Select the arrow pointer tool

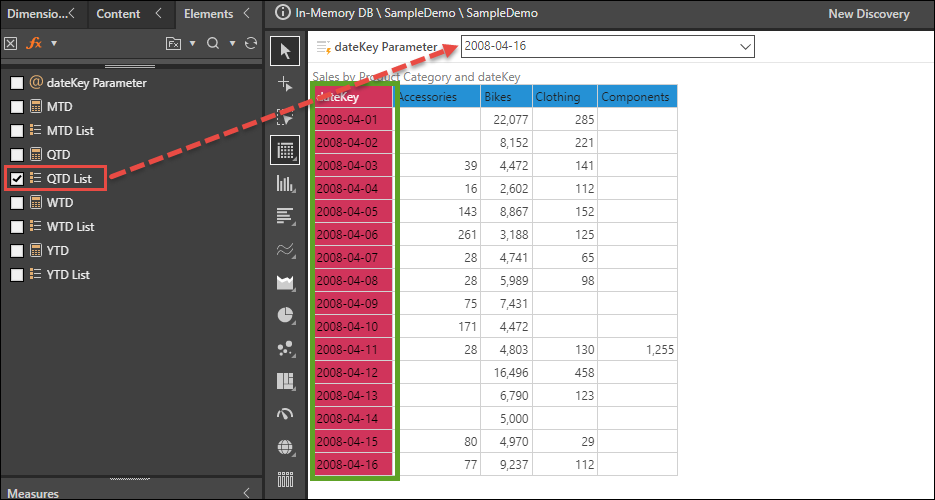coord(286,51)
